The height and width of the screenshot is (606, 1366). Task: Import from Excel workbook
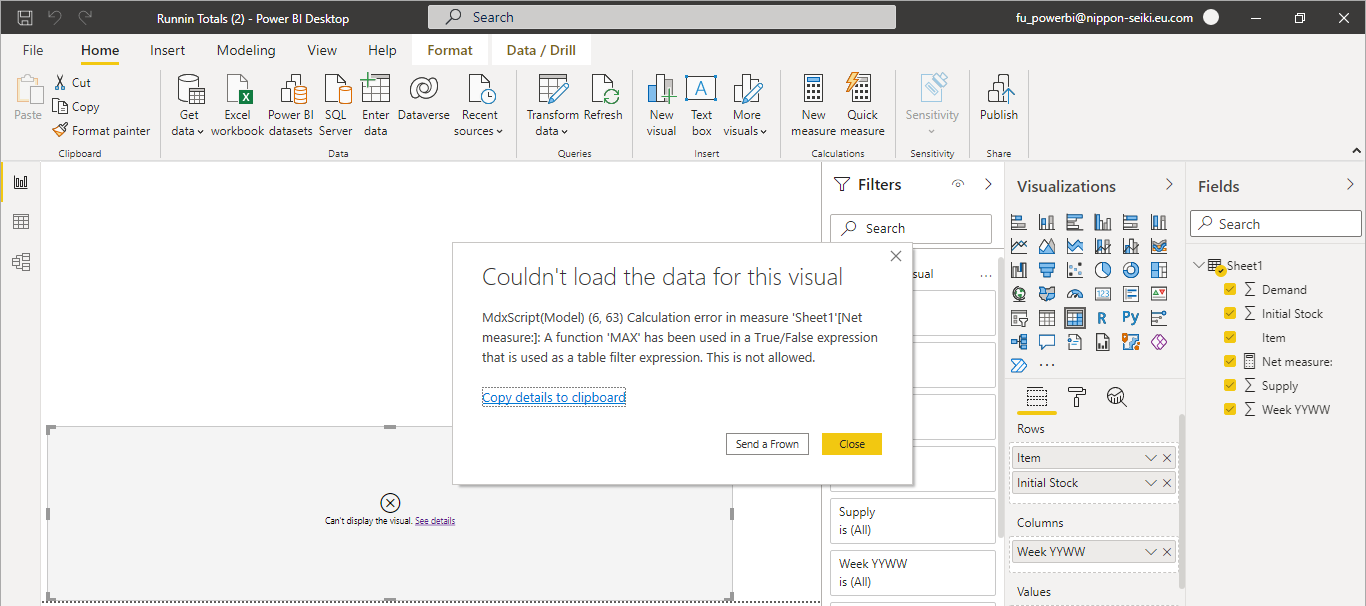[238, 105]
